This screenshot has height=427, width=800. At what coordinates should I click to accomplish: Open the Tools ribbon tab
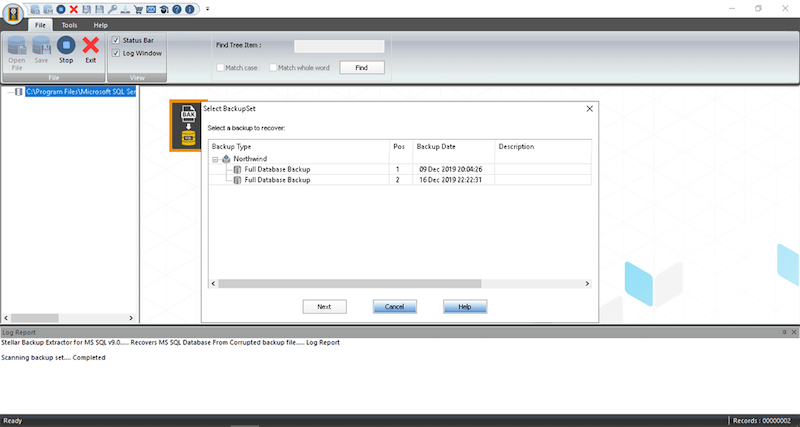pos(69,25)
